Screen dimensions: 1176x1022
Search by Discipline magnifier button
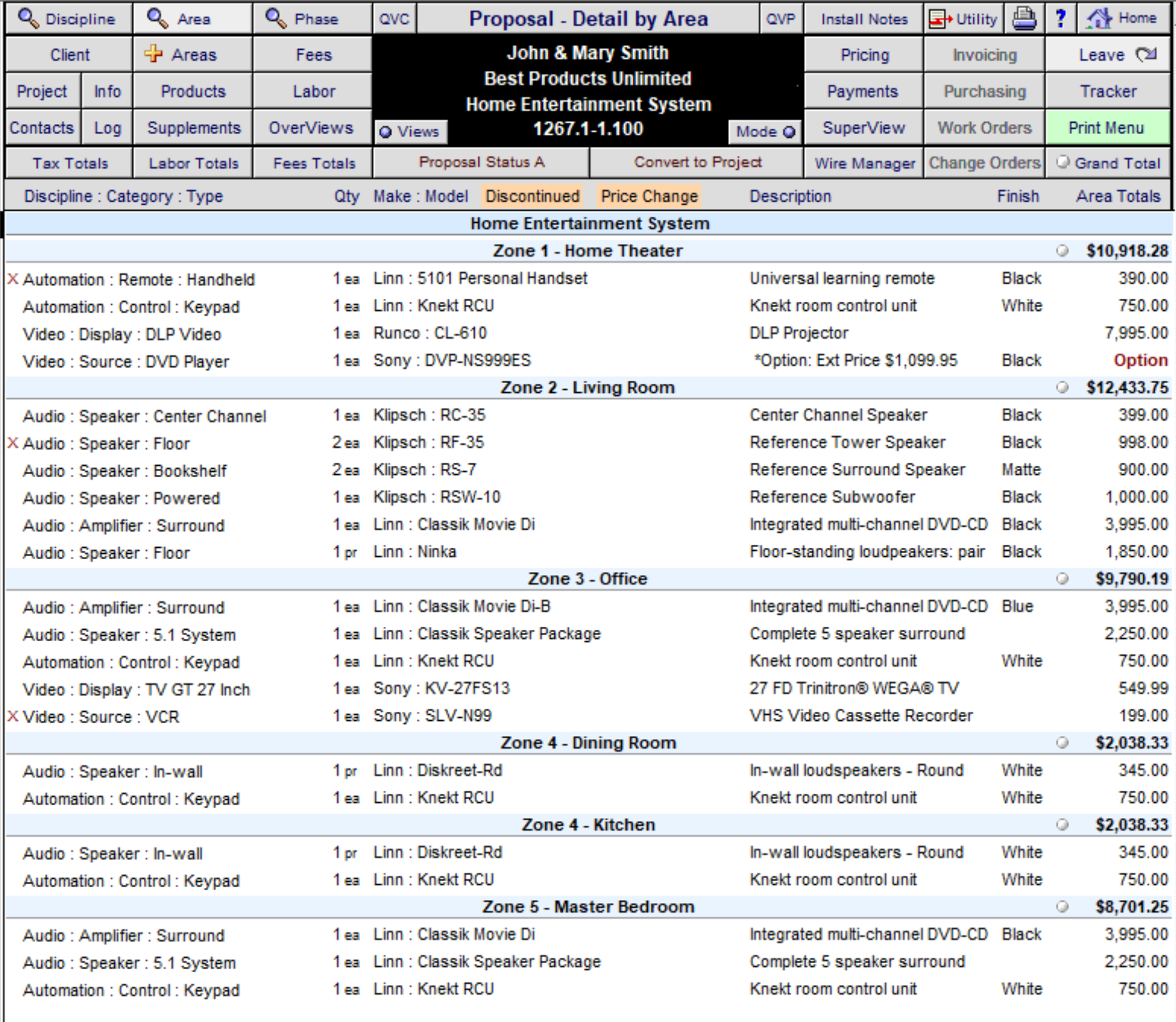point(69,19)
